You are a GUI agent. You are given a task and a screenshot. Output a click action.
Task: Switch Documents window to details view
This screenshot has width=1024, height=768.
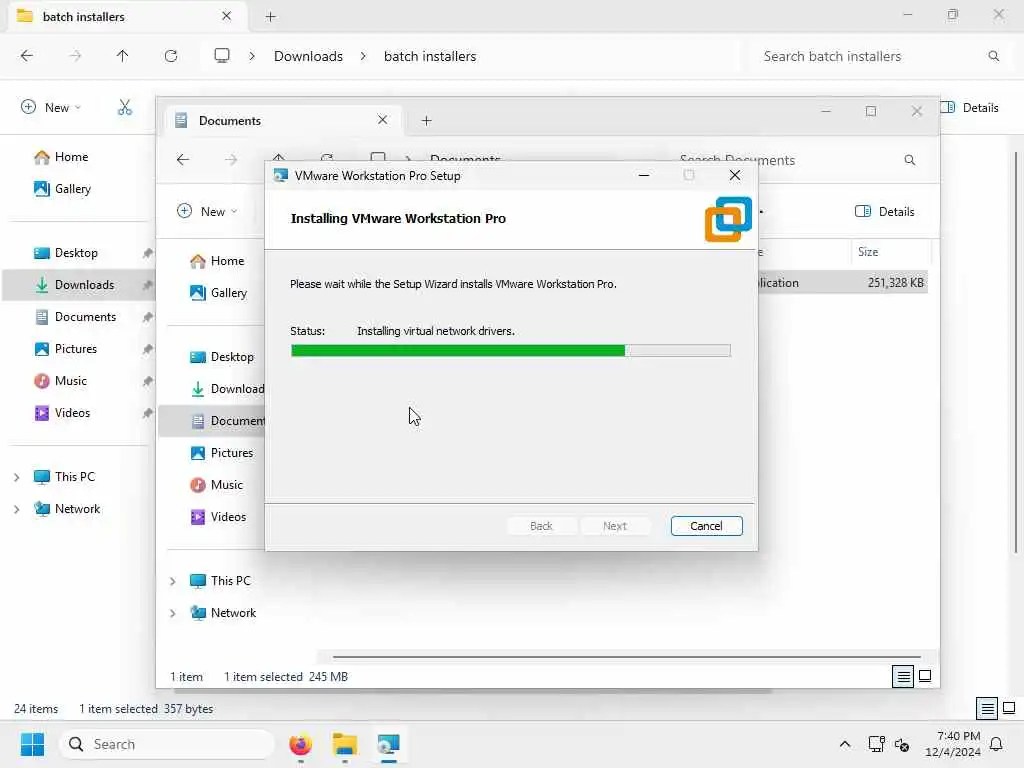903,677
